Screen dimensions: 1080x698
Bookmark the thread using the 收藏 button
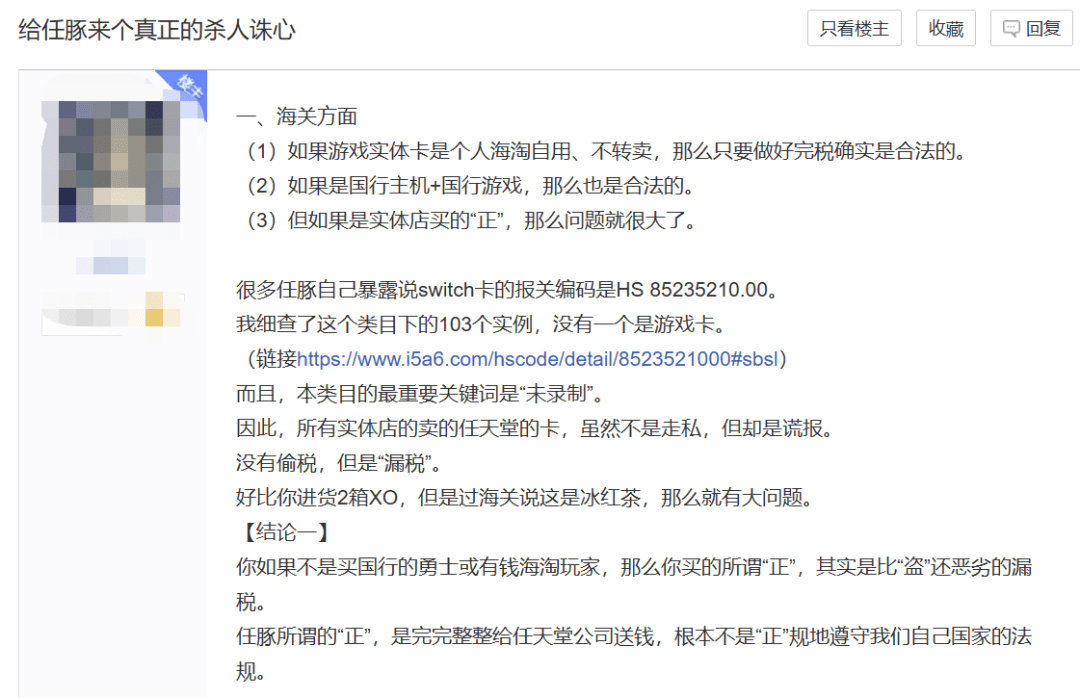(x=945, y=27)
